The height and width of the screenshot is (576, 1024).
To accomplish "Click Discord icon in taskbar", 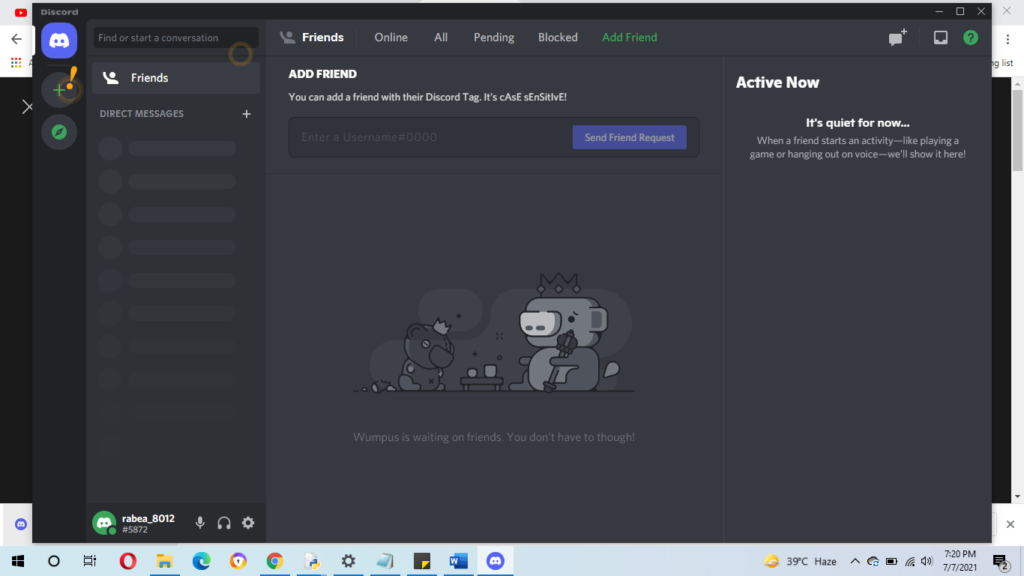I will click(495, 561).
